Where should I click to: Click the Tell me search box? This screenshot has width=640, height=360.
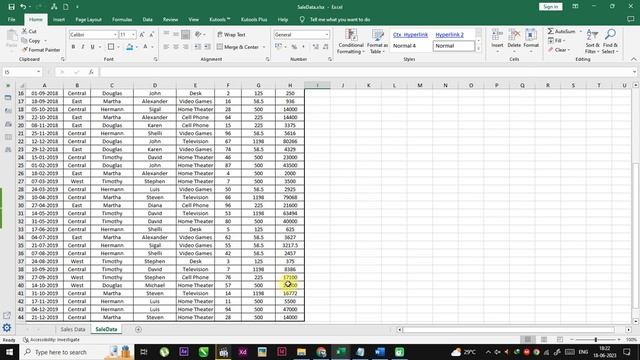pyautogui.click(x=340, y=19)
